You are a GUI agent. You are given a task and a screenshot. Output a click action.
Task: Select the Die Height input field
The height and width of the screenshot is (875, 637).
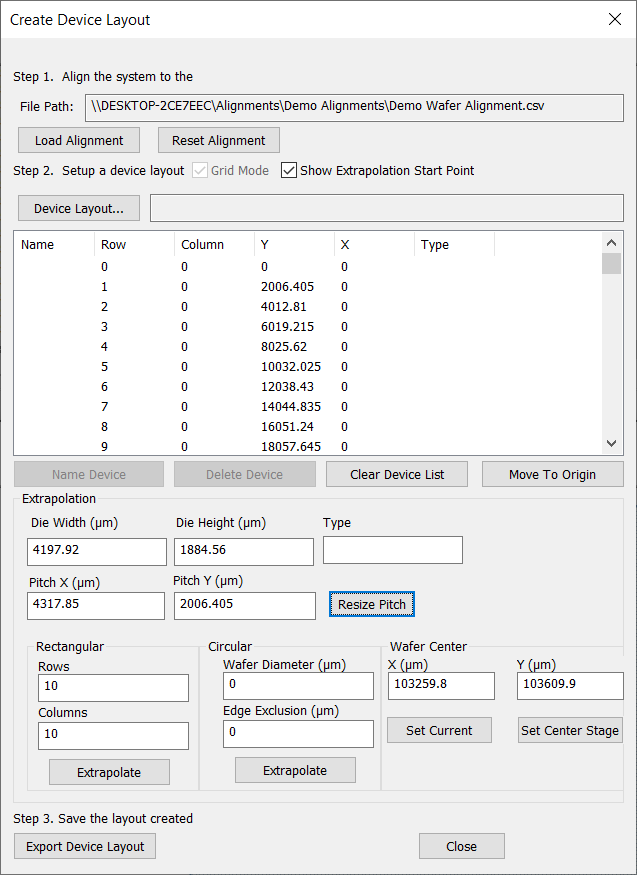[x=244, y=552]
